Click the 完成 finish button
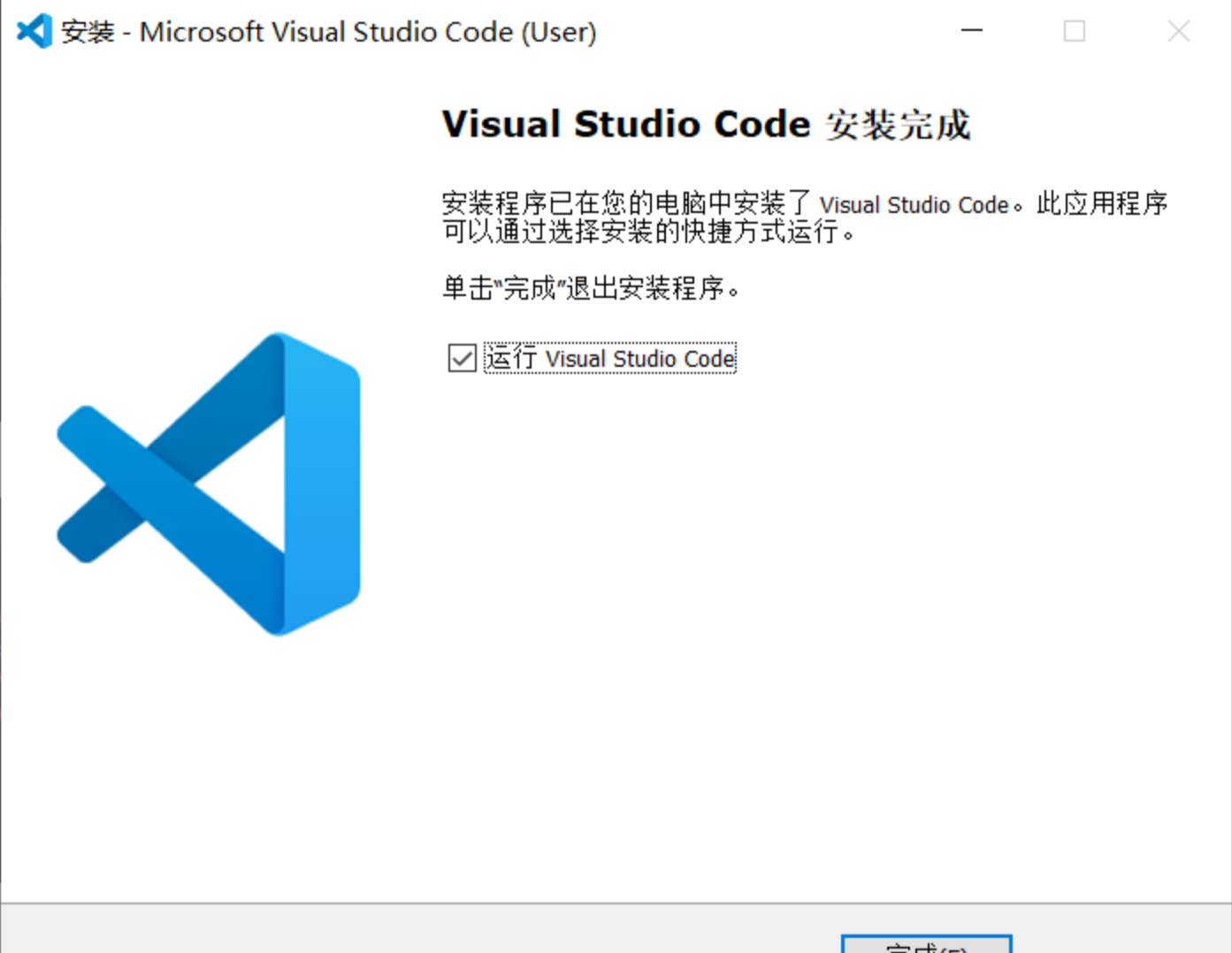The height and width of the screenshot is (953, 1232). pyautogui.click(x=926, y=944)
